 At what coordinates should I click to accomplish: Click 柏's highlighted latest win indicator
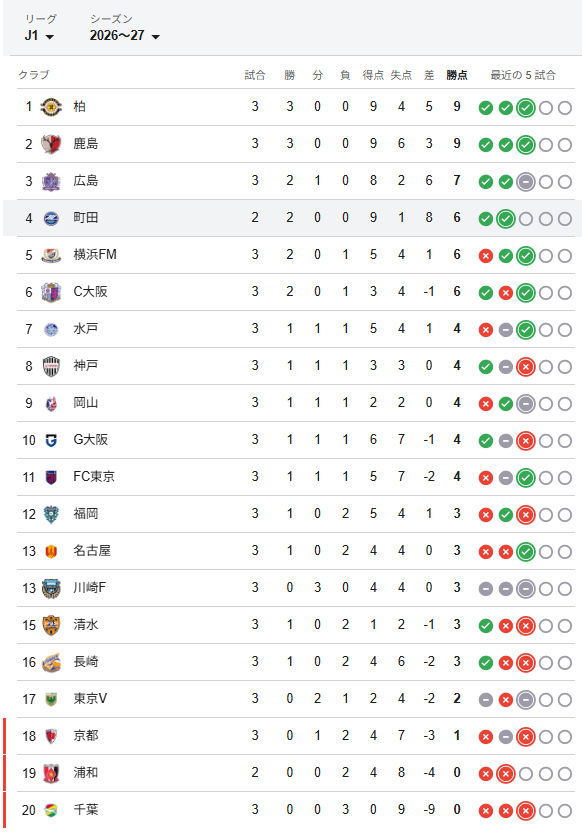526,108
